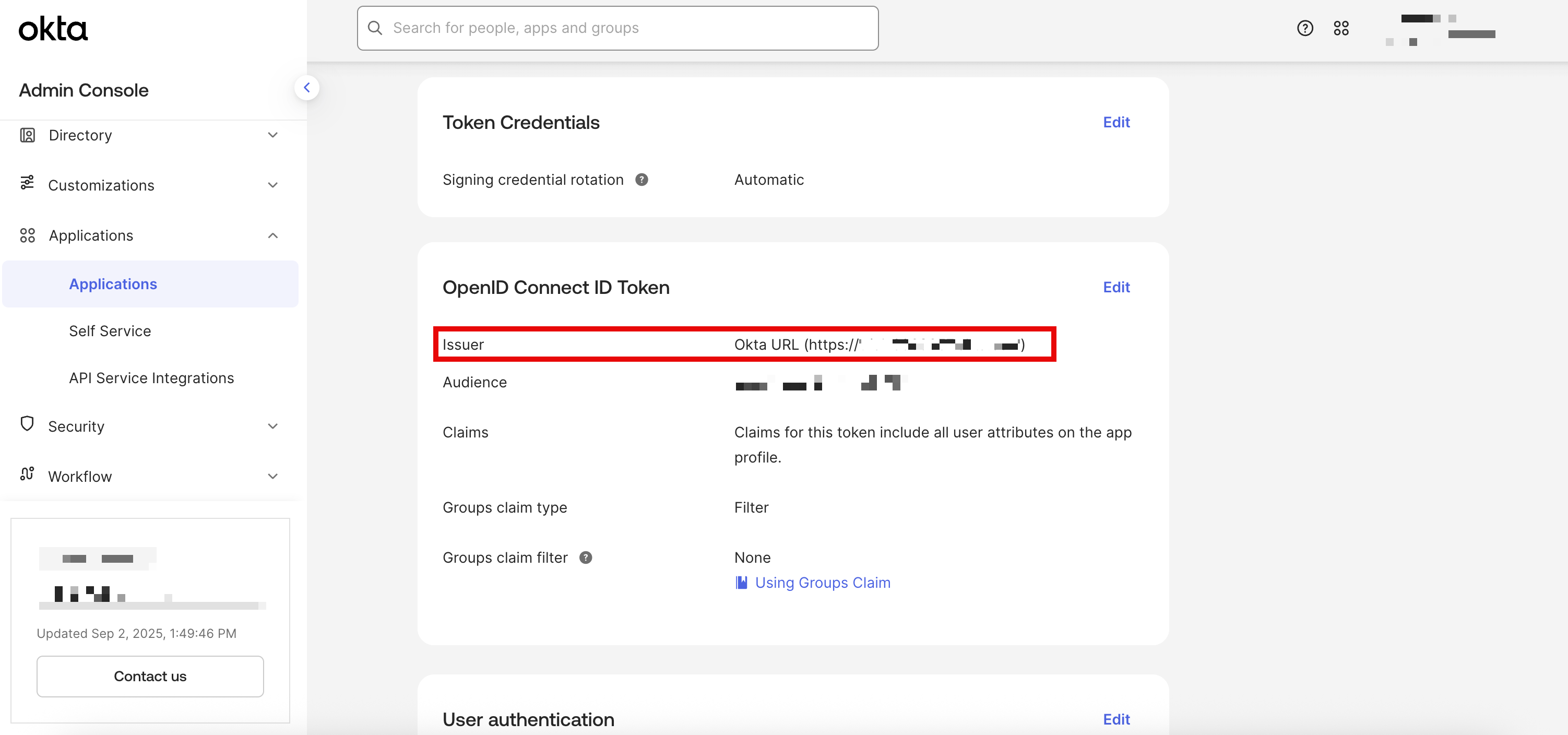Open the user account menu in header
The width and height of the screenshot is (1568, 735).
click(x=1440, y=29)
